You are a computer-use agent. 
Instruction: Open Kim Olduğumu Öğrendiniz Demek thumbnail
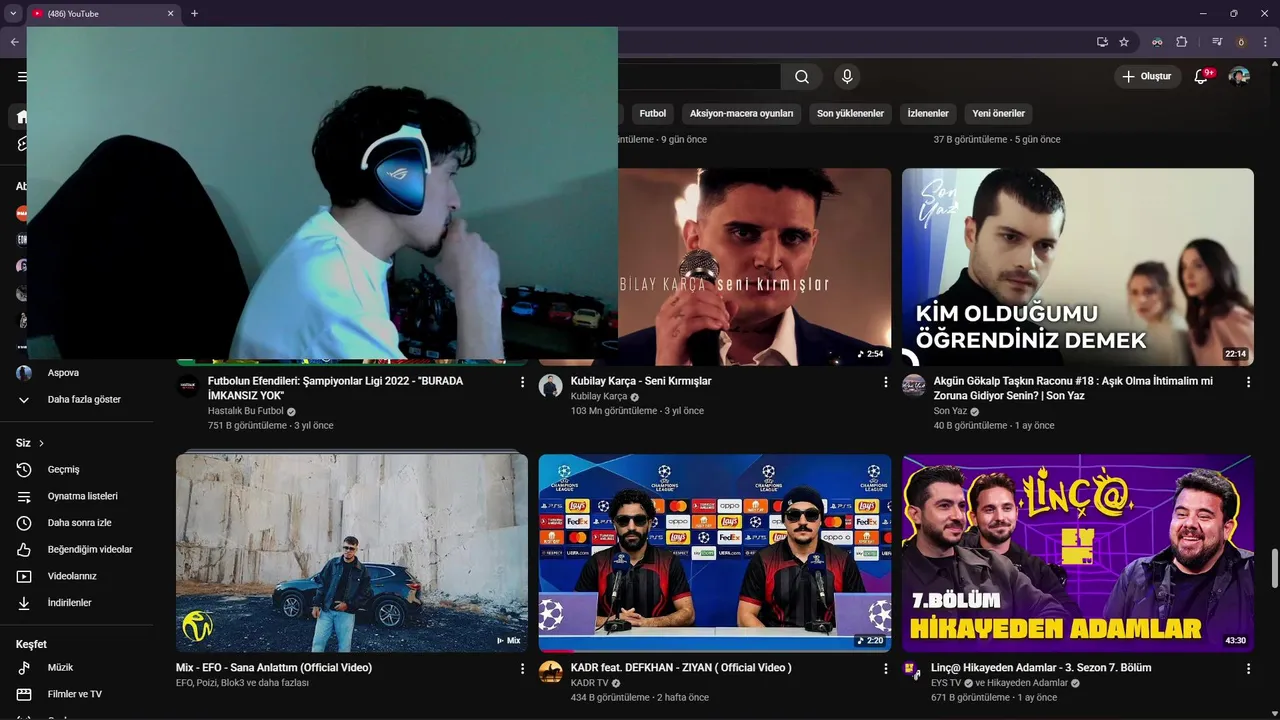(x=1078, y=267)
